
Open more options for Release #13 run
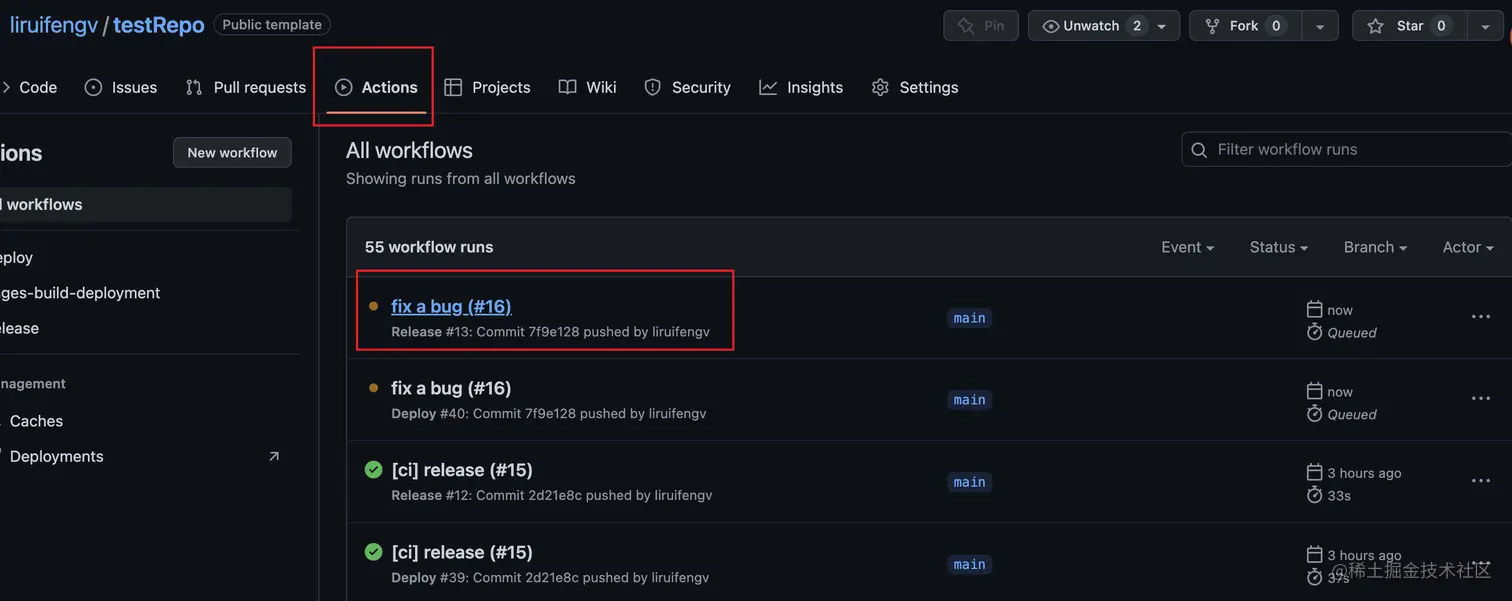point(1481,317)
